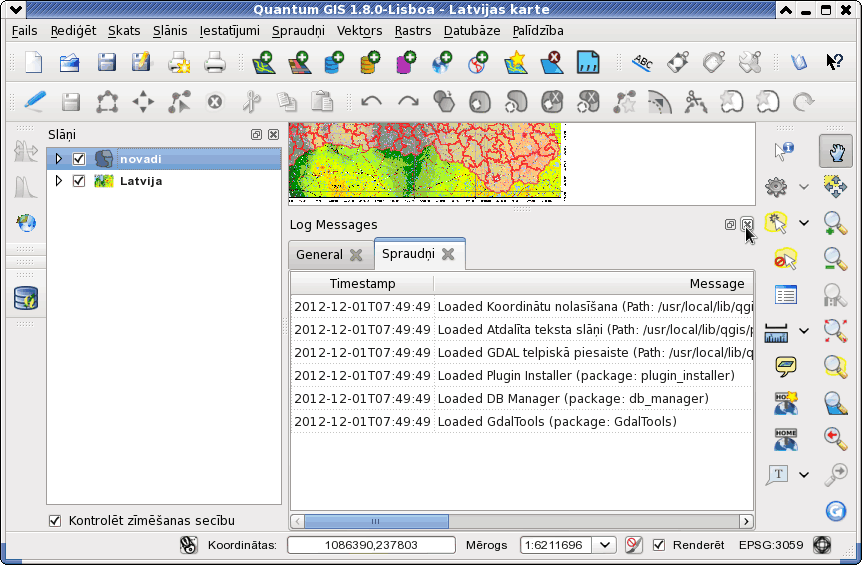Viewport: 862px width, 565px height.
Task: Toggle visibility of the Latvija layer
Action: click(79, 181)
